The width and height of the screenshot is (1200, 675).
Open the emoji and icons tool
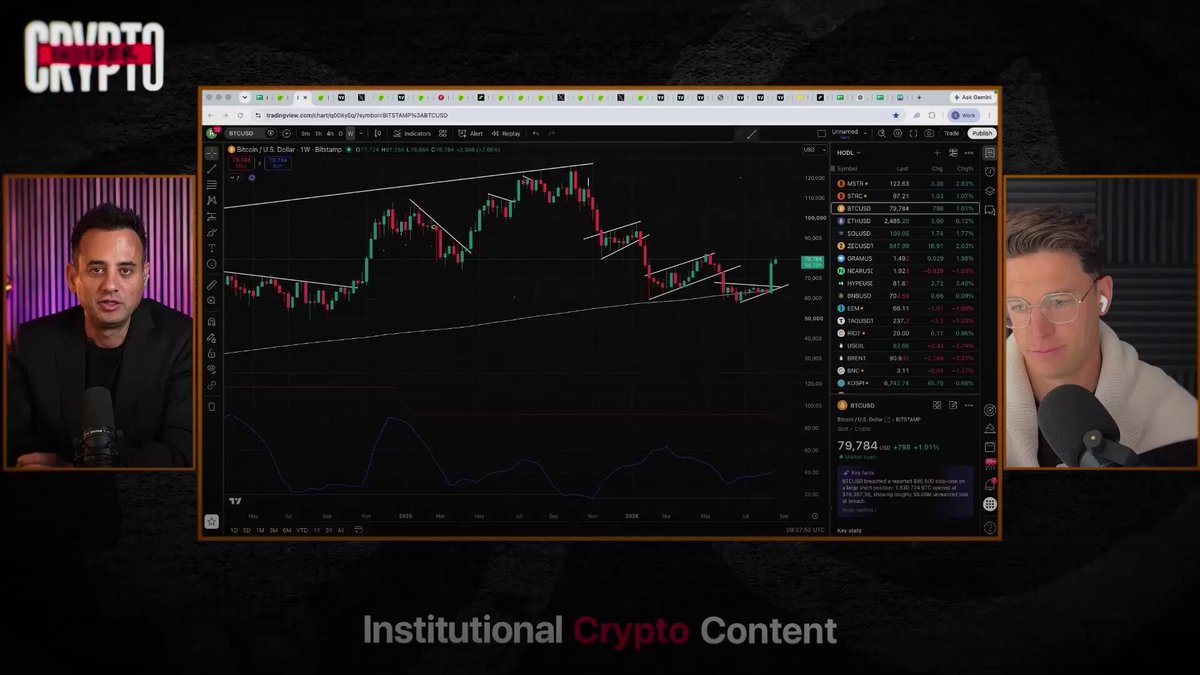pos(211,264)
